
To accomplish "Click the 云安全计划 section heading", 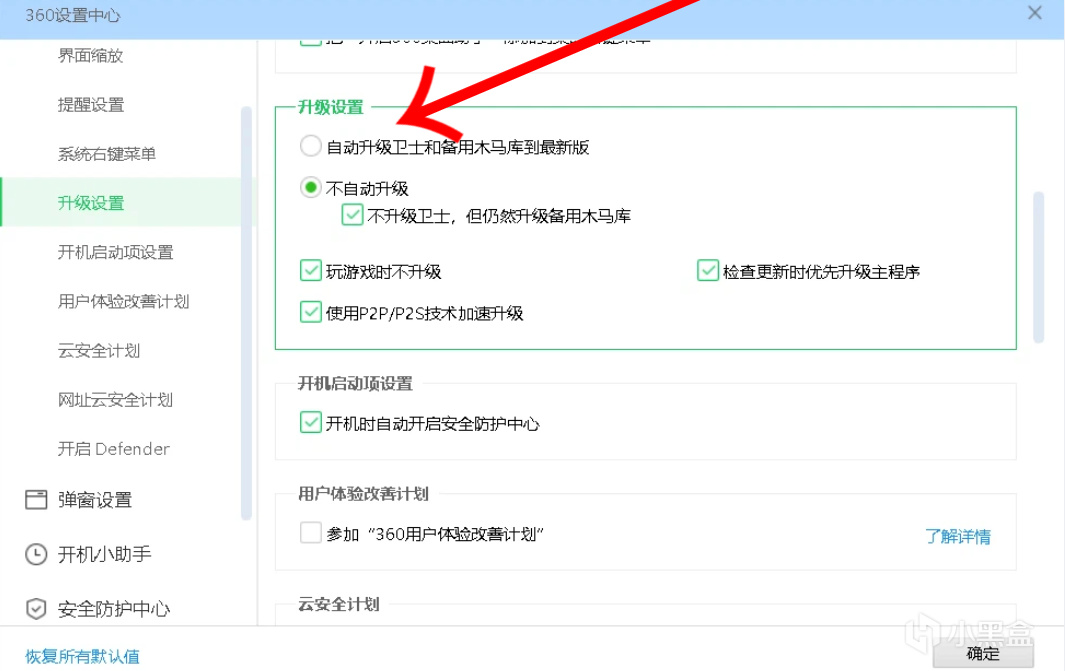I will click(x=338, y=604).
